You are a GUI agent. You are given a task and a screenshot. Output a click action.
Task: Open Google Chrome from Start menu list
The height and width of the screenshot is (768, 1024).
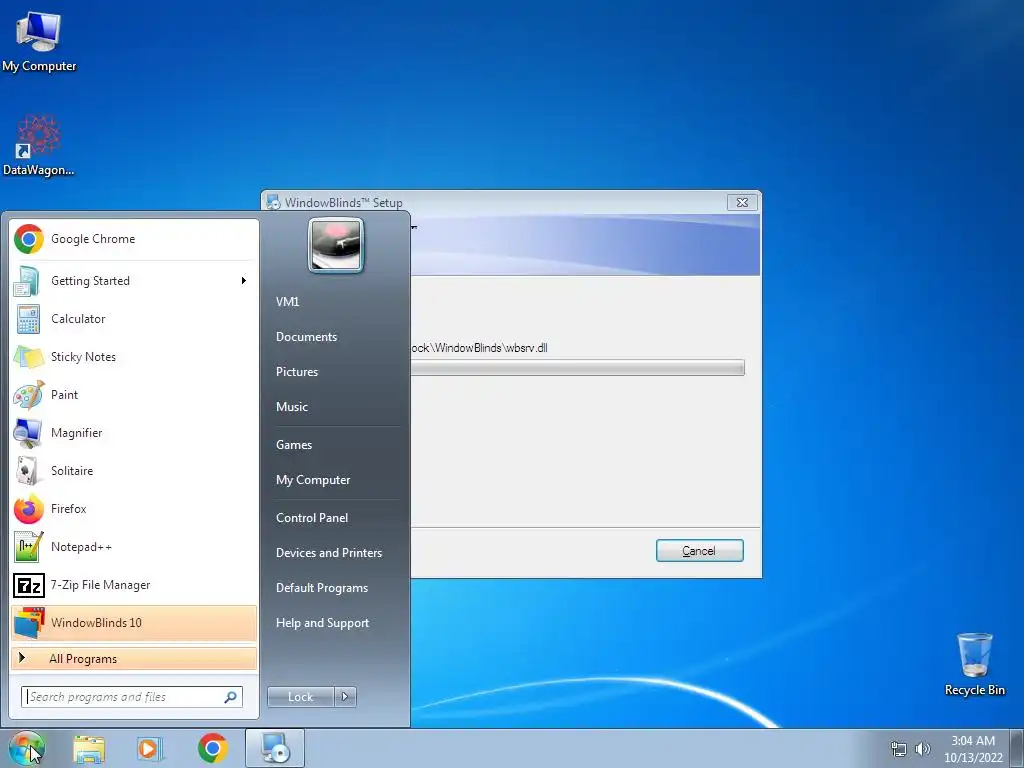point(134,239)
